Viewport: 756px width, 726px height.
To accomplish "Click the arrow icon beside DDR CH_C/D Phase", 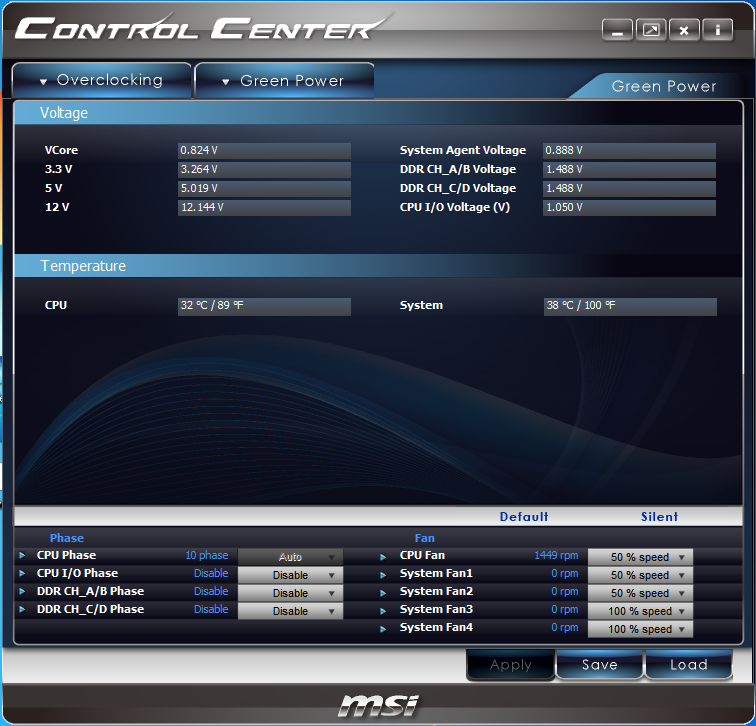I will 22,609.
